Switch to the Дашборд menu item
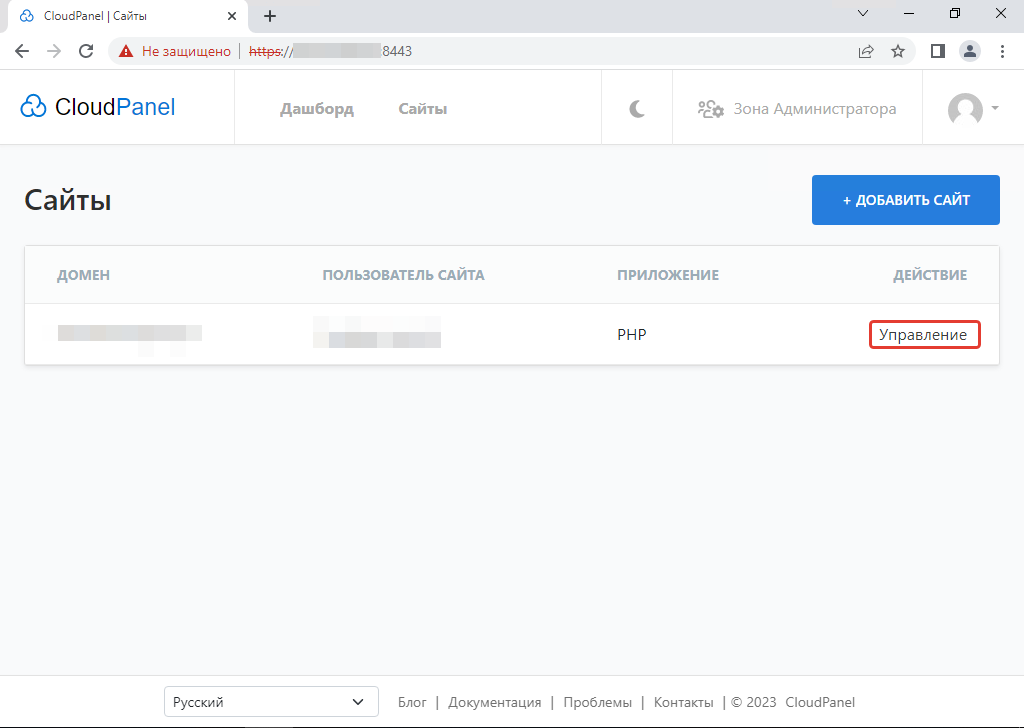The image size is (1024, 728). [x=317, y=108]
